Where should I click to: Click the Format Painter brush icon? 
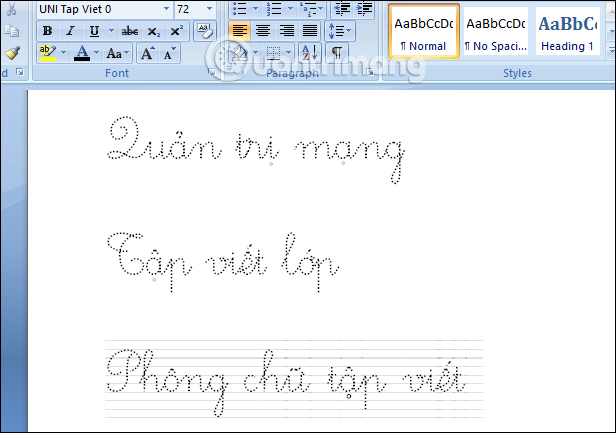[12, 53]
